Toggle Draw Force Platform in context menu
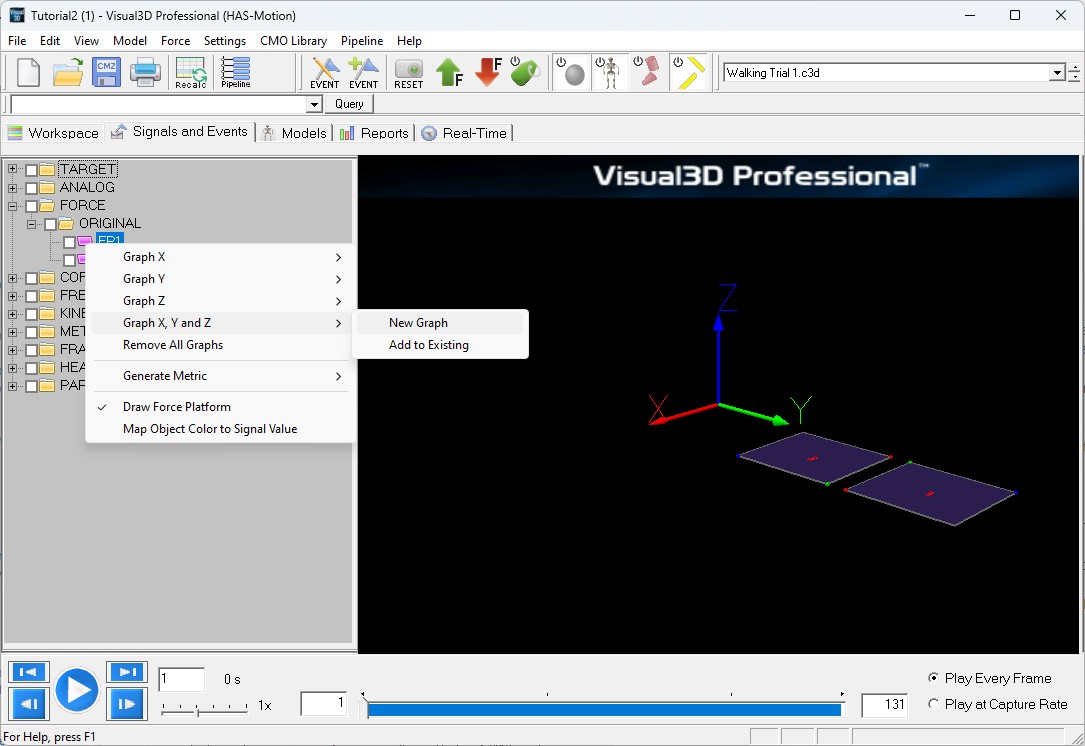This screenshot has width=1085, height=746. [x=220, y=407]
